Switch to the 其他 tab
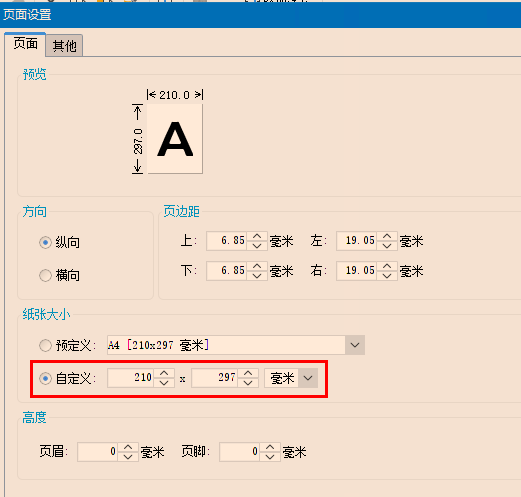Image resolution: width=521 pixels, height=497 pixels. [x=64, y=46]
